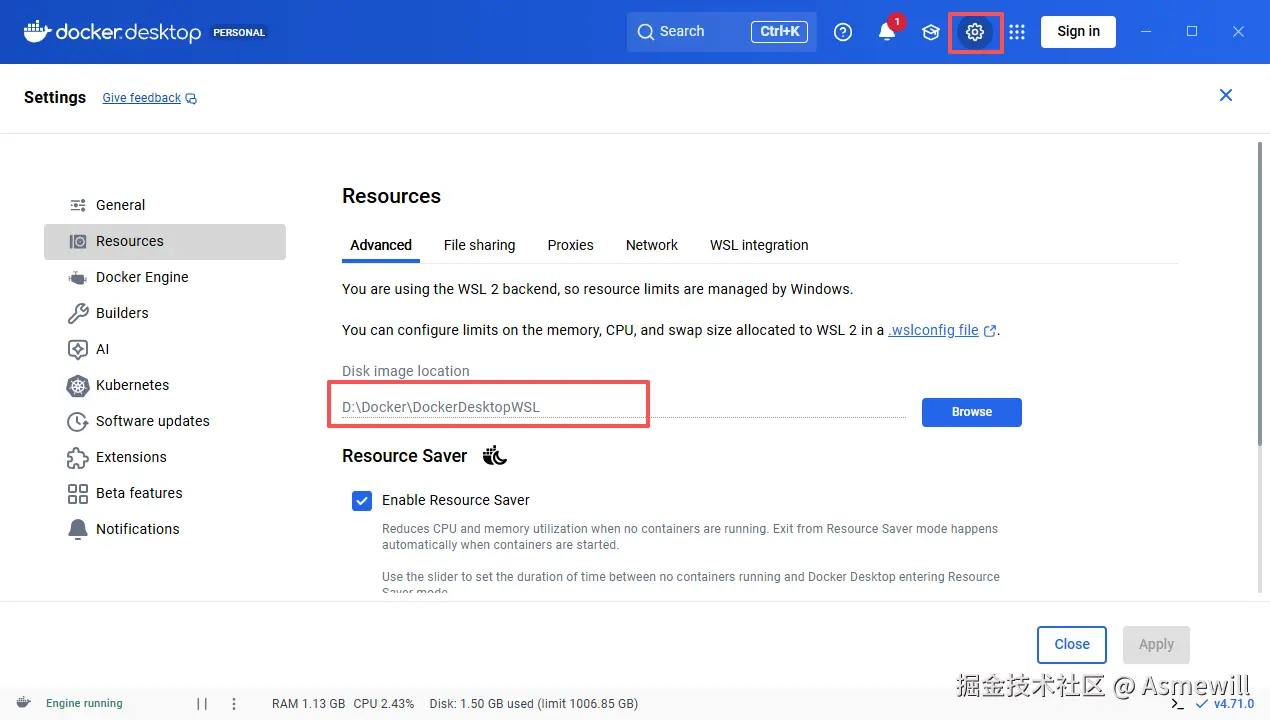
Task: Click the Resources icon in the sidebar
Action: 78,241
